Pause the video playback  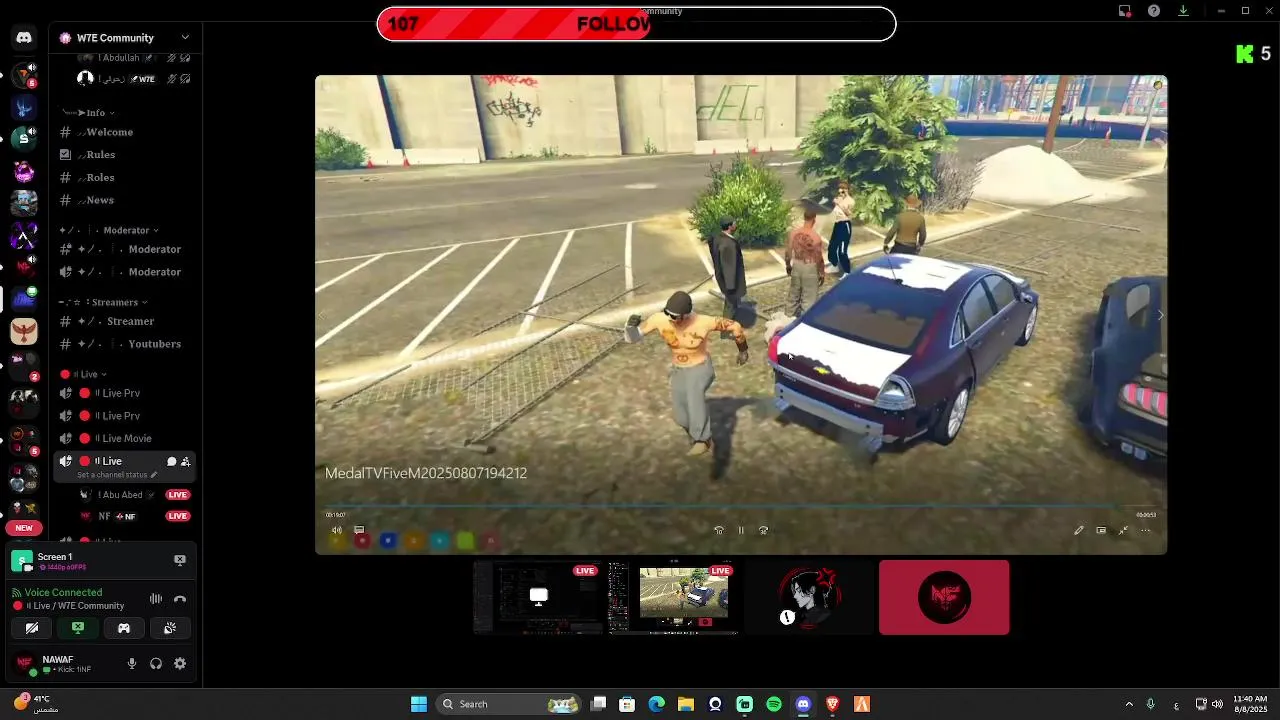point(741,530)
